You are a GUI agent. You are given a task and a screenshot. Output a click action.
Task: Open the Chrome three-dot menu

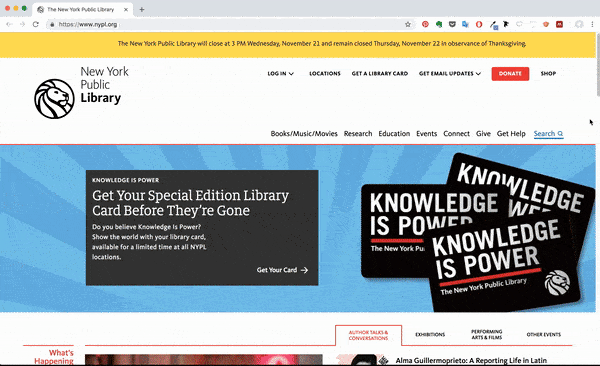pos(592,24)
